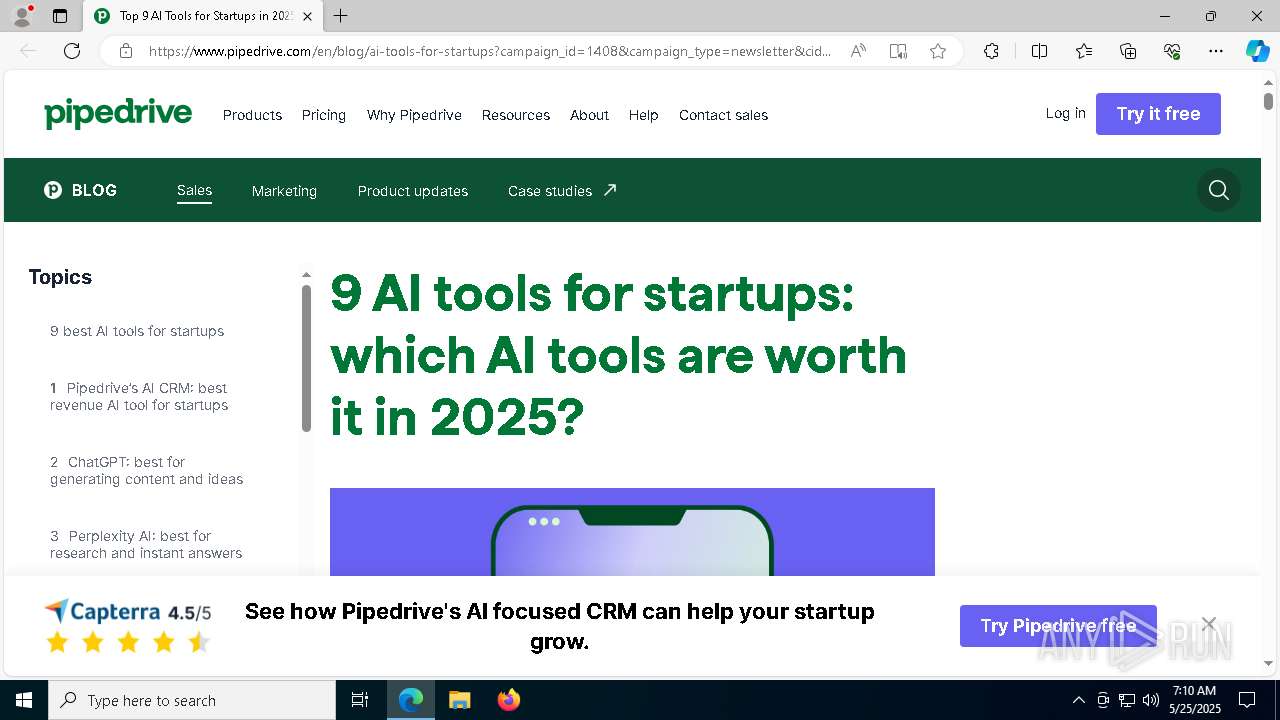Click the article hero image
Viewport: 1280px width, 720px height.
click(632, 532)
